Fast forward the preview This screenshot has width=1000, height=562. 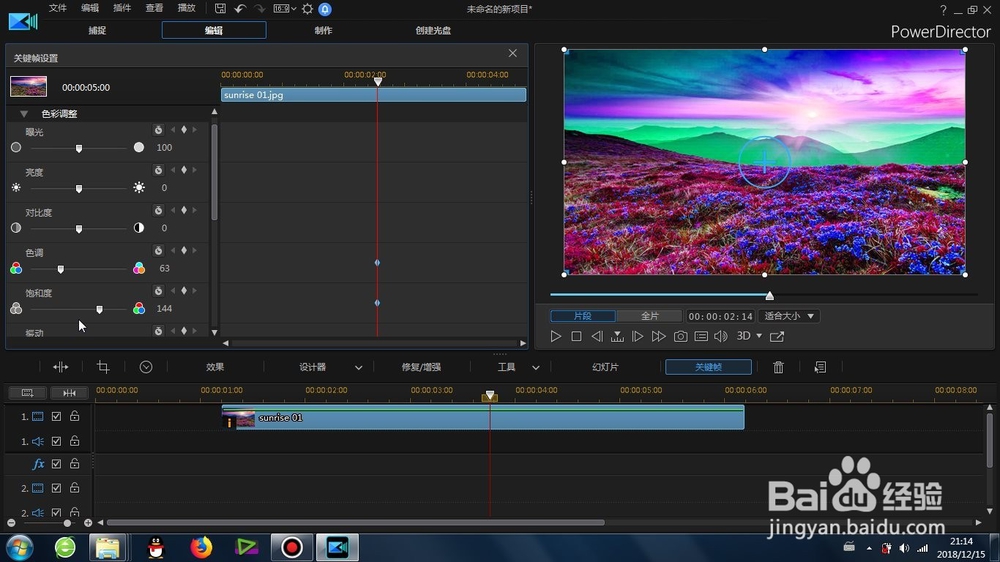click(x=658, y=336)
